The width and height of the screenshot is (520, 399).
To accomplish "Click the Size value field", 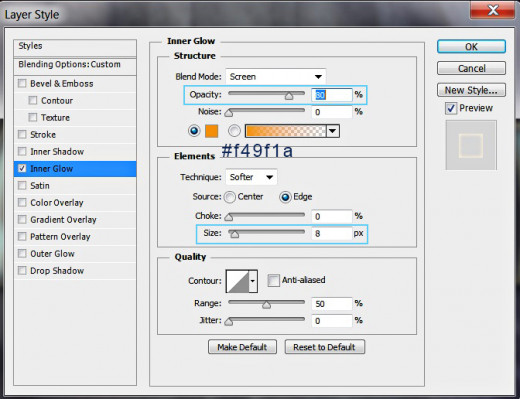I will pyautogui.click(x=332, y=233).
